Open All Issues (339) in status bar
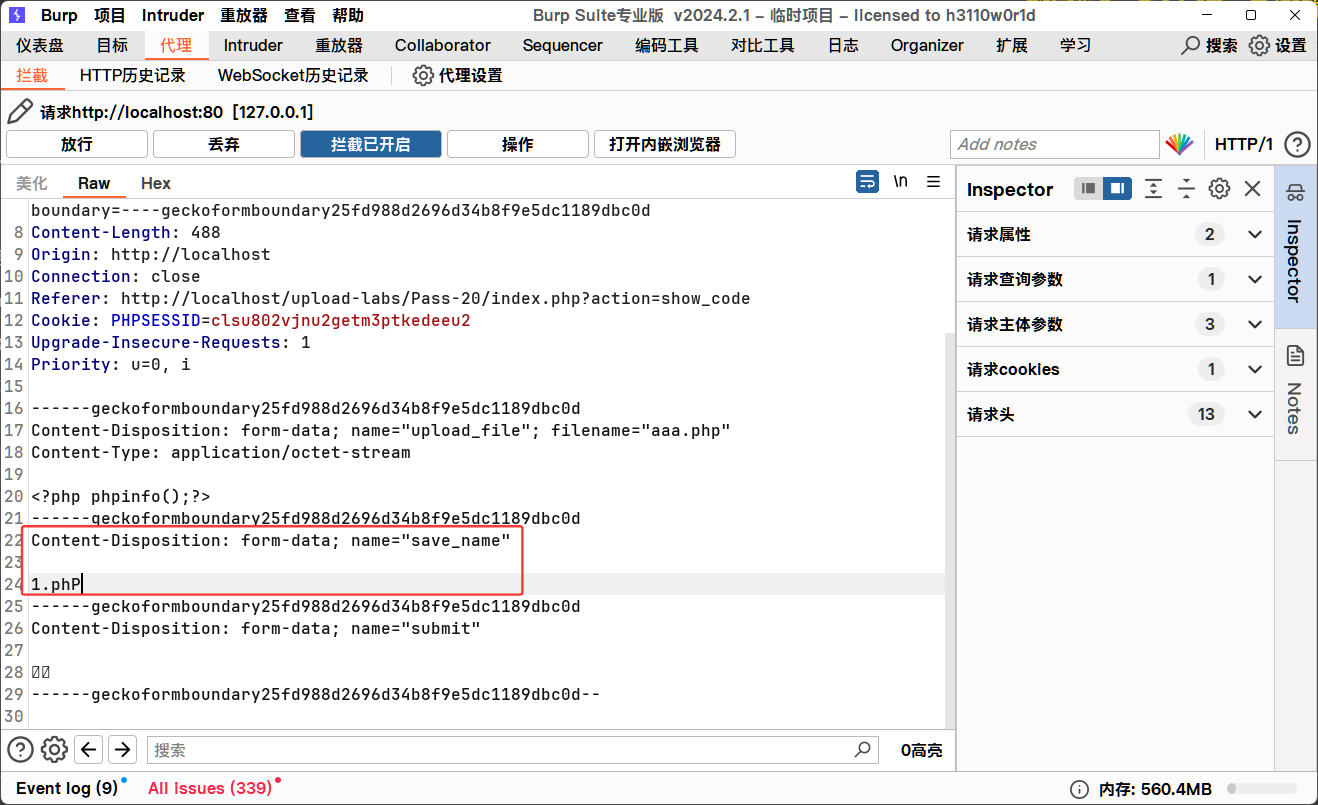This screenshot has height=805, width=1318. click(210, 788)
